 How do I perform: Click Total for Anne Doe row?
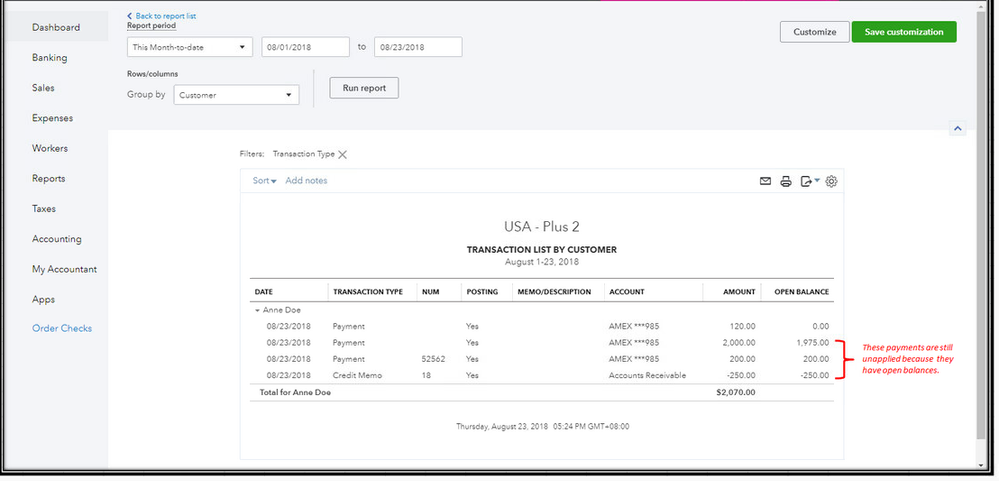[x=542, y=392]
